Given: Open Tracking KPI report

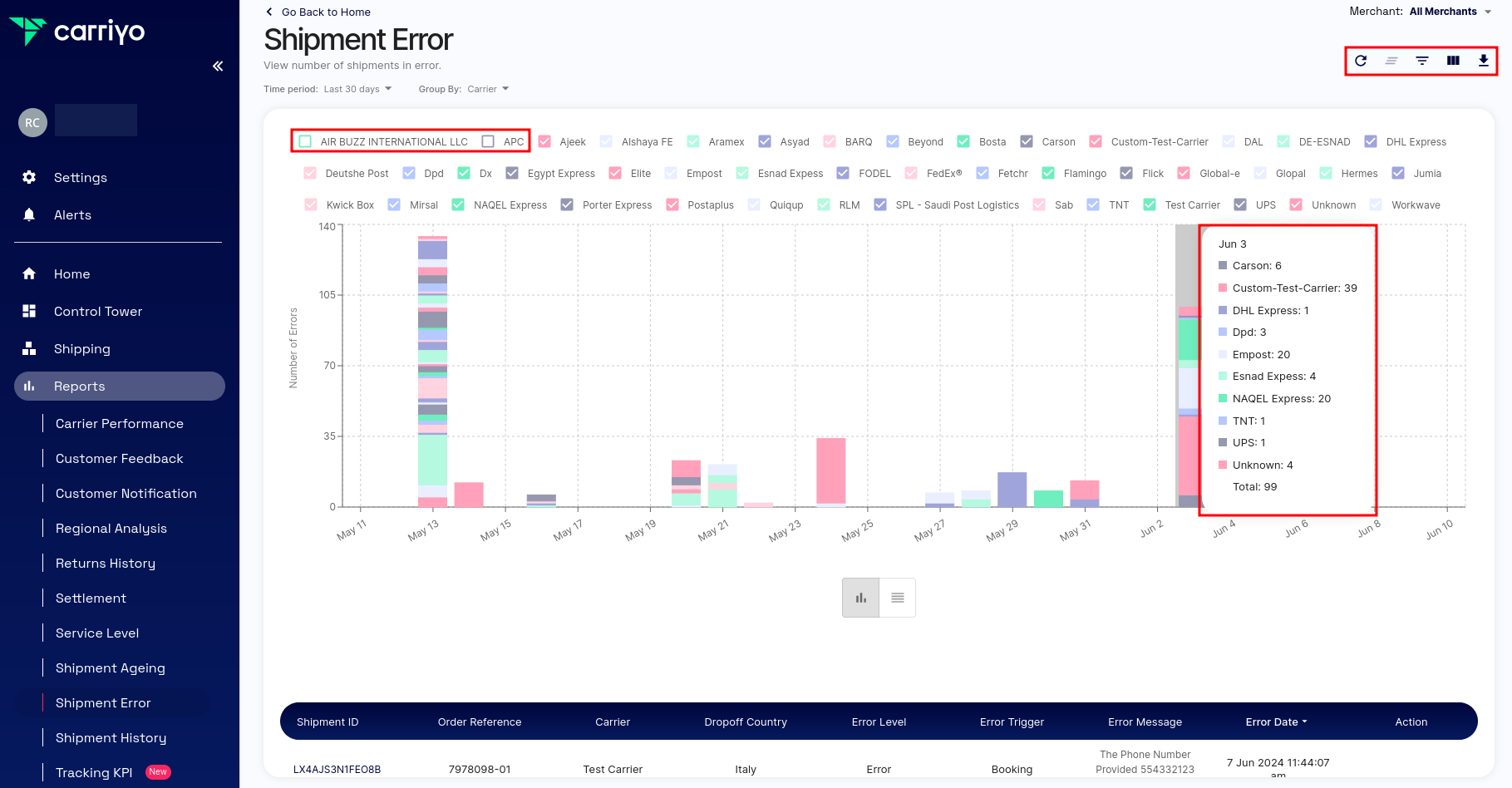Looking at the screenshot, I should click(x=94, y=772).
